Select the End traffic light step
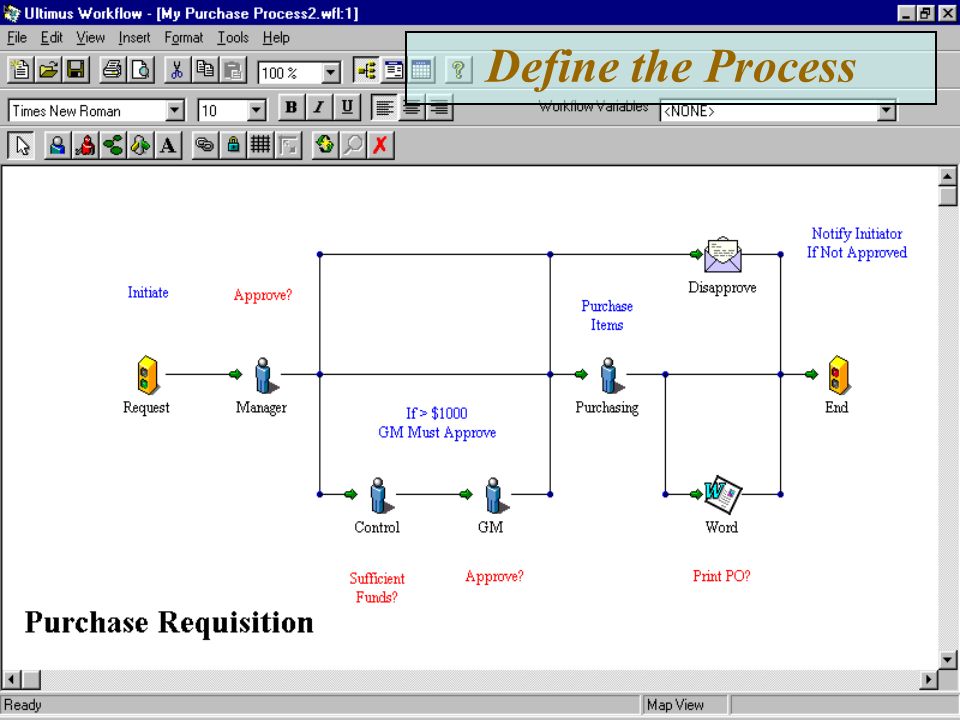This screenshot has width=960, height=720. coord(839,374)
